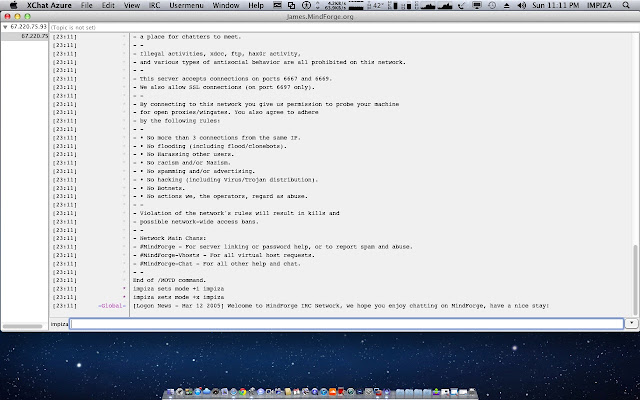Click the impiza nickname button
The width and height of the screenshot is (640, 400).
click(x=59, y=324)
